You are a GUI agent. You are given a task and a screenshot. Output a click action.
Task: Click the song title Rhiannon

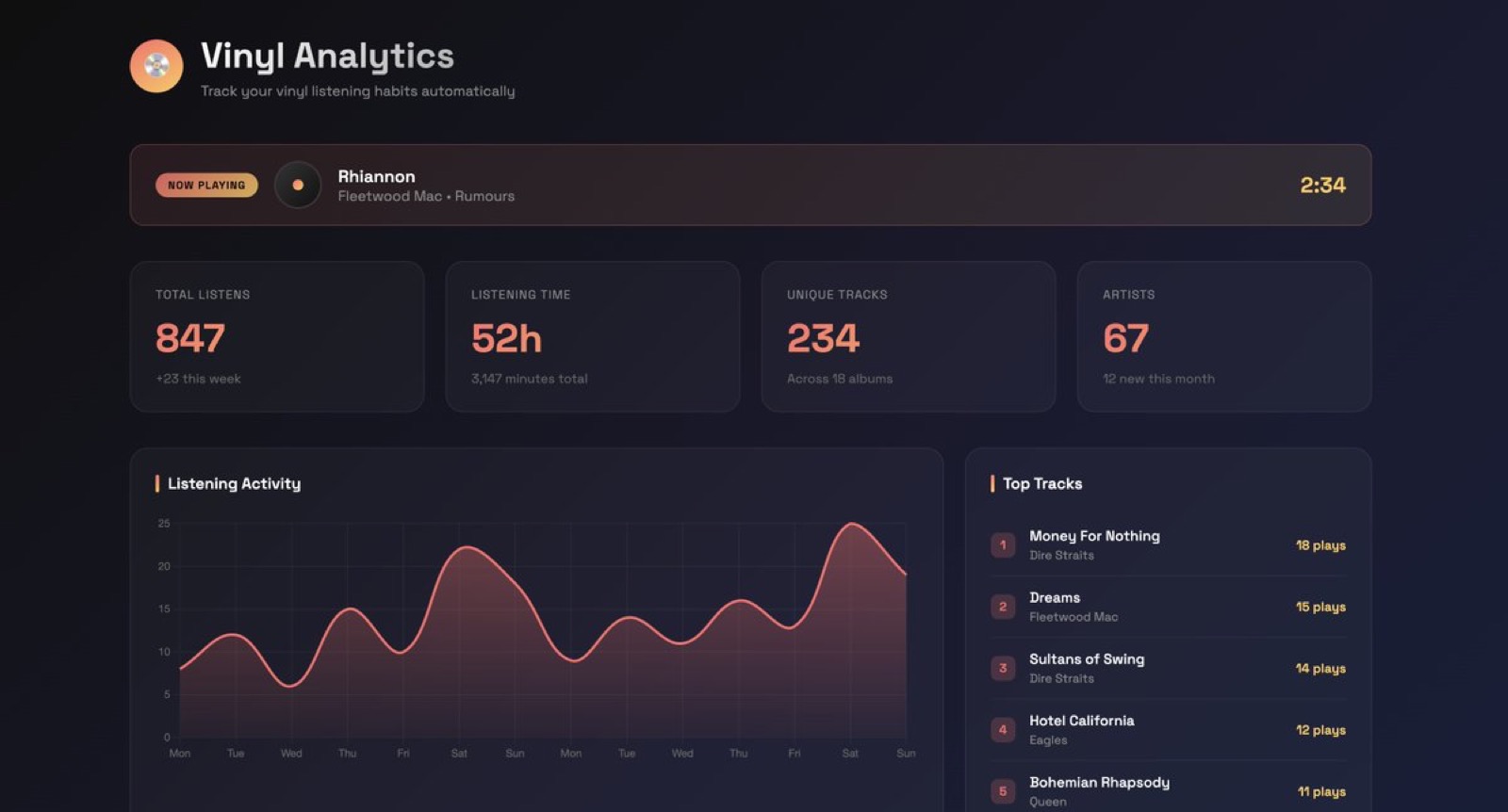376,176
